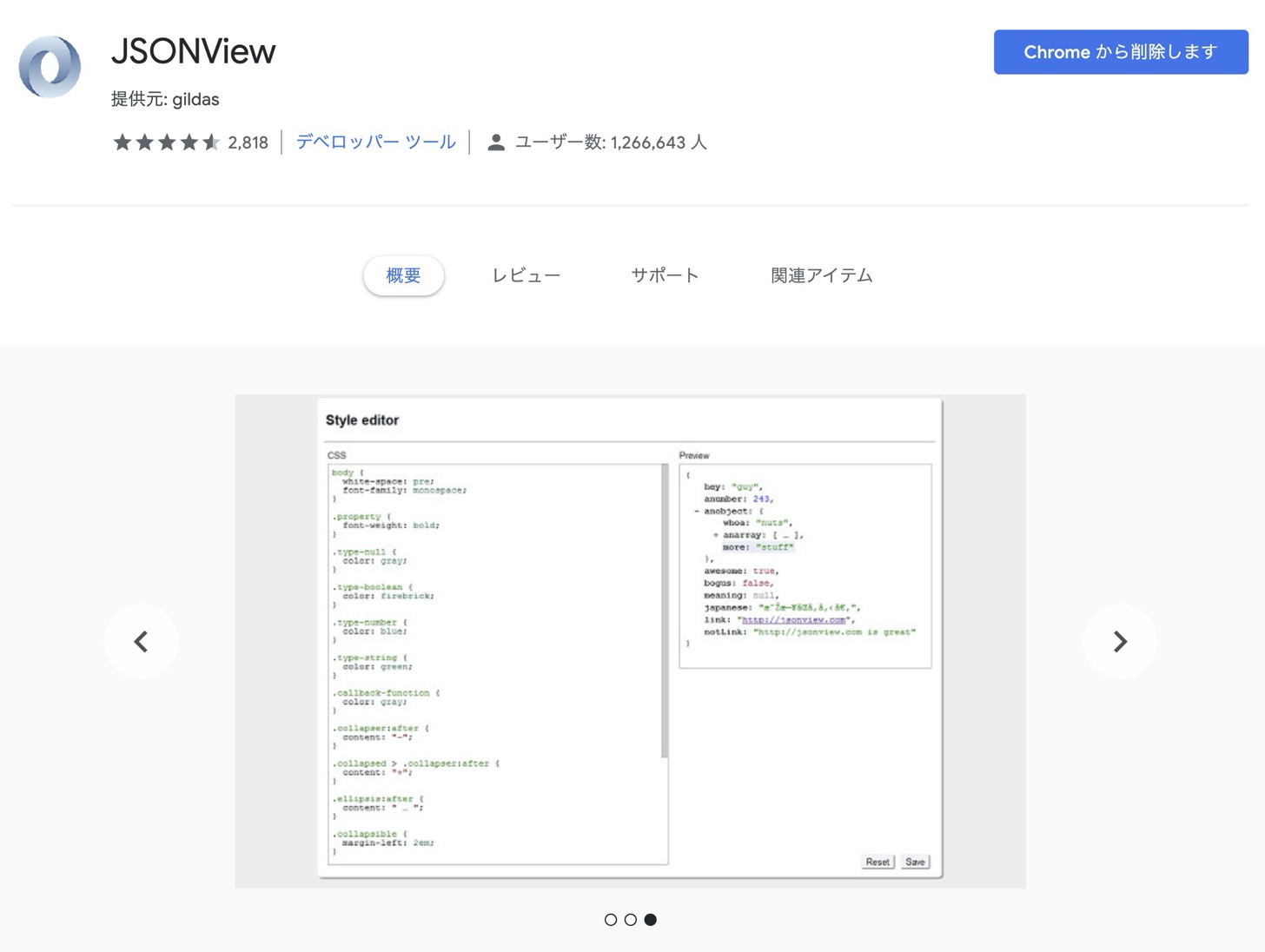The height and width of the screenshot is (952, 1265).
Task: Click the 2,818 ratings count
Action: pyautogui.click(x=248, y=143)
